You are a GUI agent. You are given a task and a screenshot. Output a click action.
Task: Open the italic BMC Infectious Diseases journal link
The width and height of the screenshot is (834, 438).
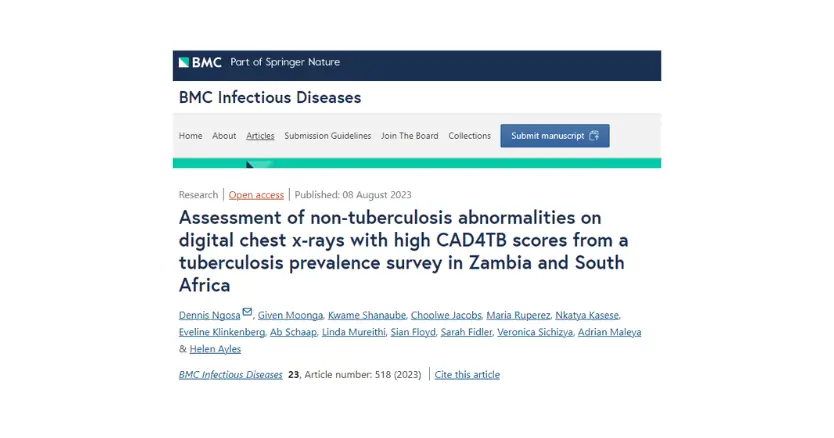pos(230,375)
